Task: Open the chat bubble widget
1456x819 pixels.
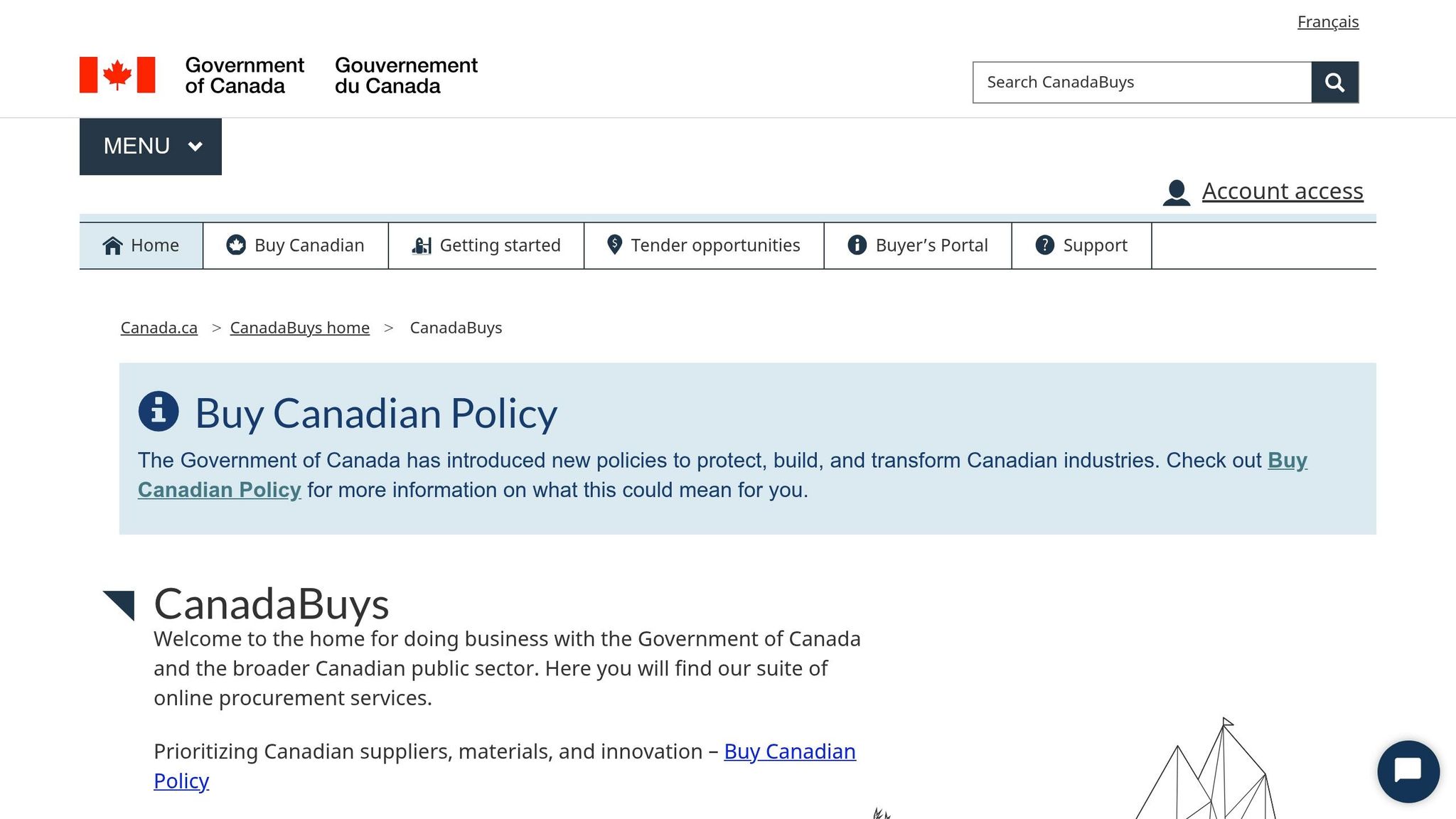Action: (1408, 771)
